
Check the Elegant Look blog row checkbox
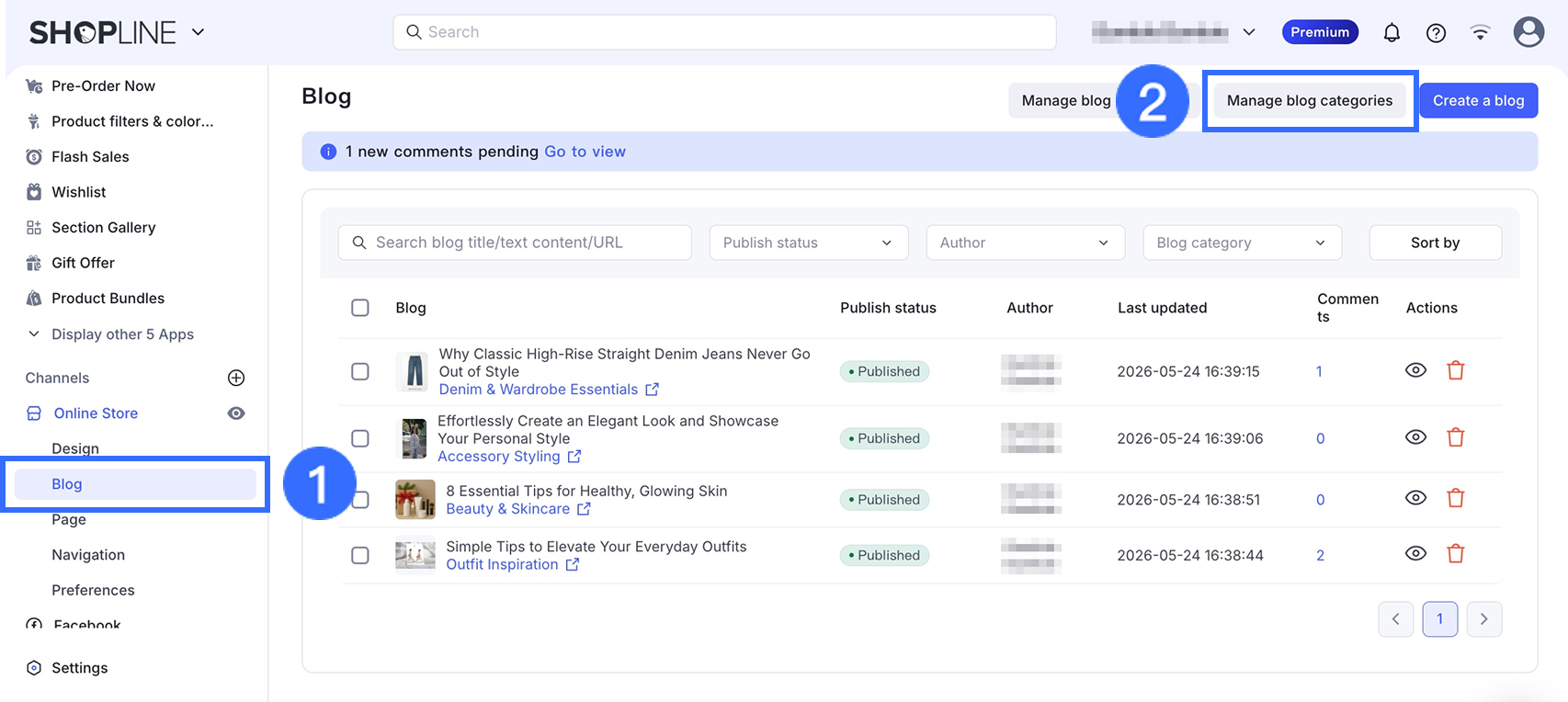360,438
